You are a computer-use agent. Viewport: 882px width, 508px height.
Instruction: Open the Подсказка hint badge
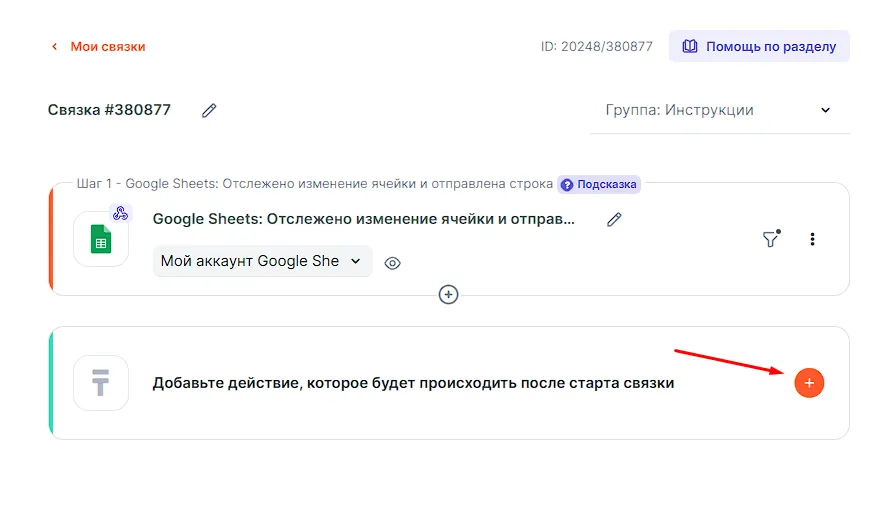[598, 184]
